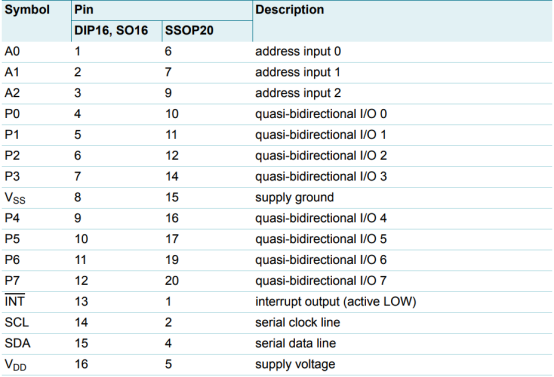Click the address input 1 description
Viewport: 554px width, 377px height.
297,72
